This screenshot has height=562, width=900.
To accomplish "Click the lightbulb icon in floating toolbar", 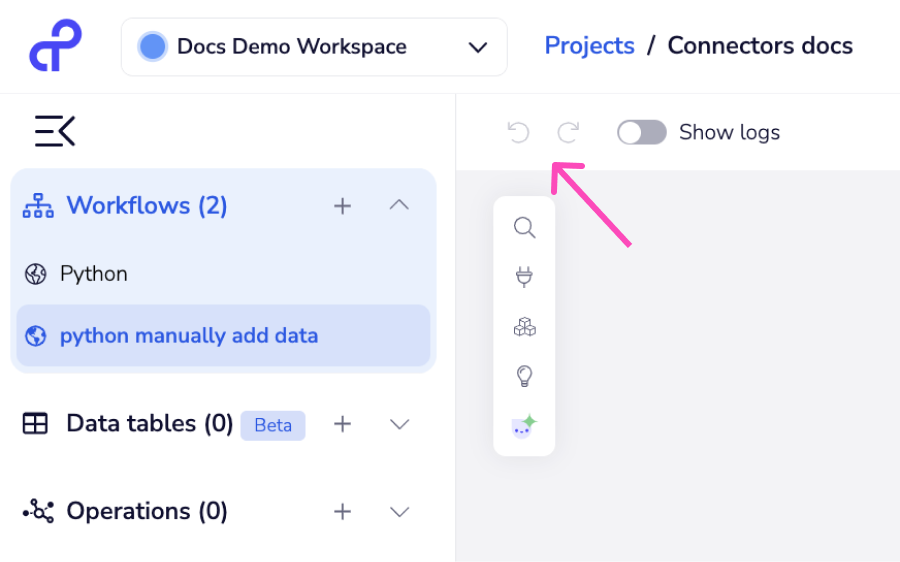I will click(x=524, y=376).
